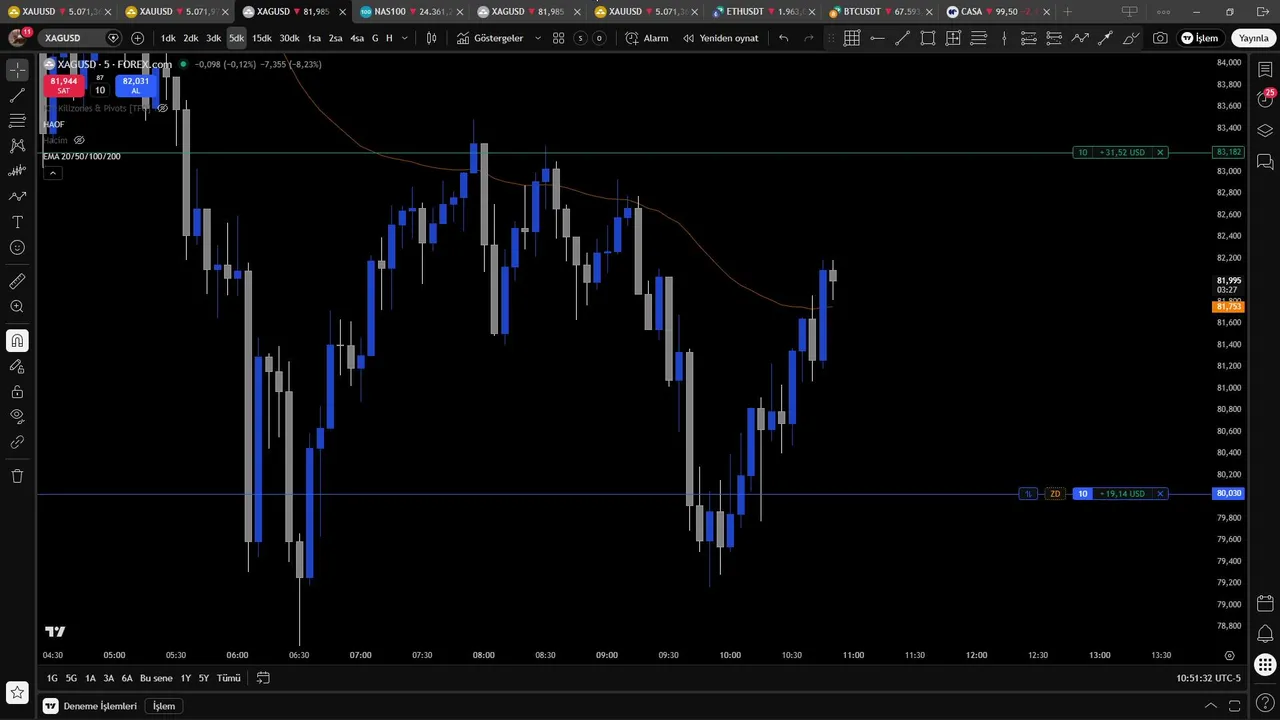Collapse the bottom trading panel chevron
Image resolution: width=1280 pixels, height=720 pixels.
click(x=1211, y=706)
